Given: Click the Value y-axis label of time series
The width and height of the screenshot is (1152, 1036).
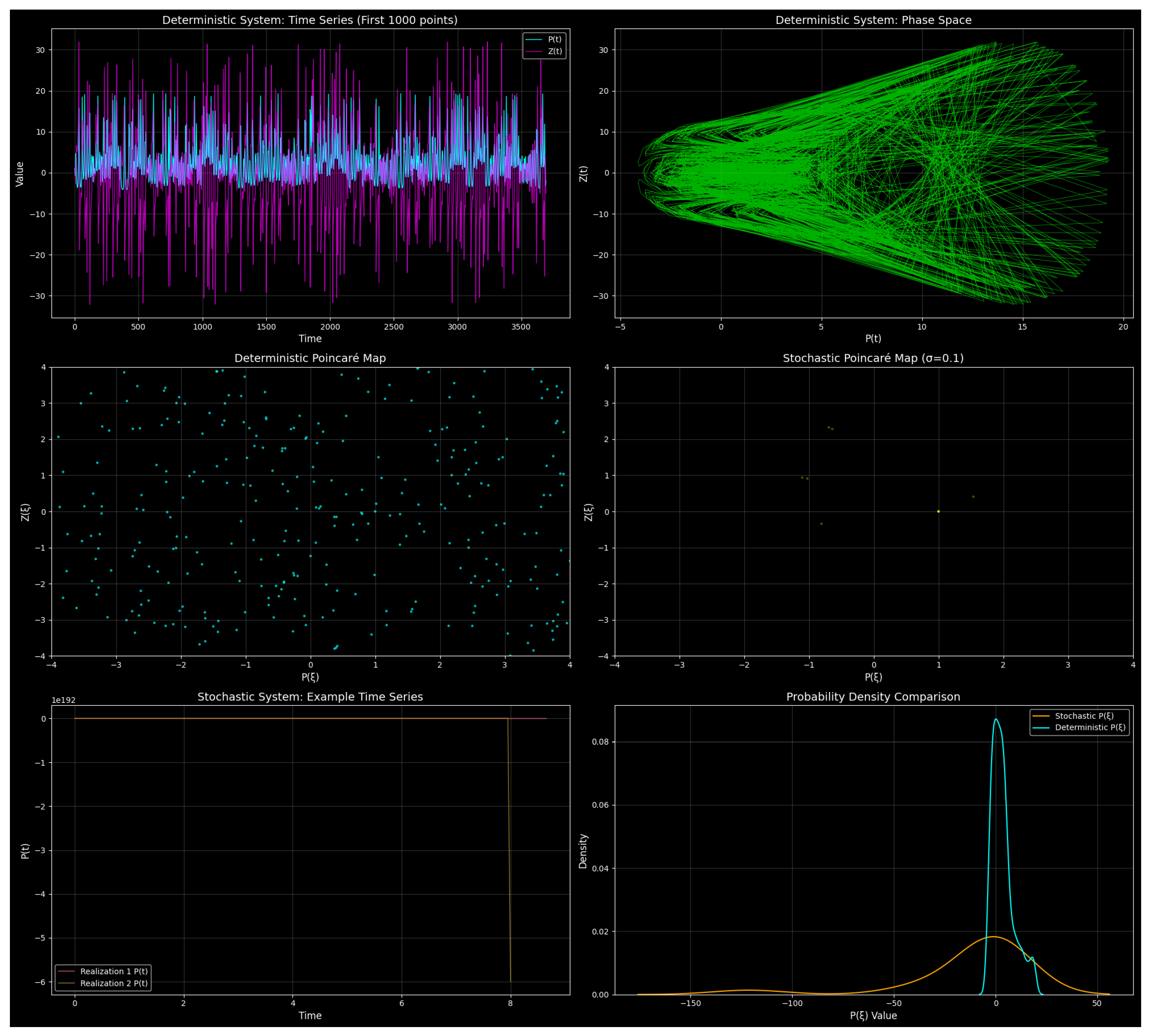Looking at the screenshot, I should 20,174.
